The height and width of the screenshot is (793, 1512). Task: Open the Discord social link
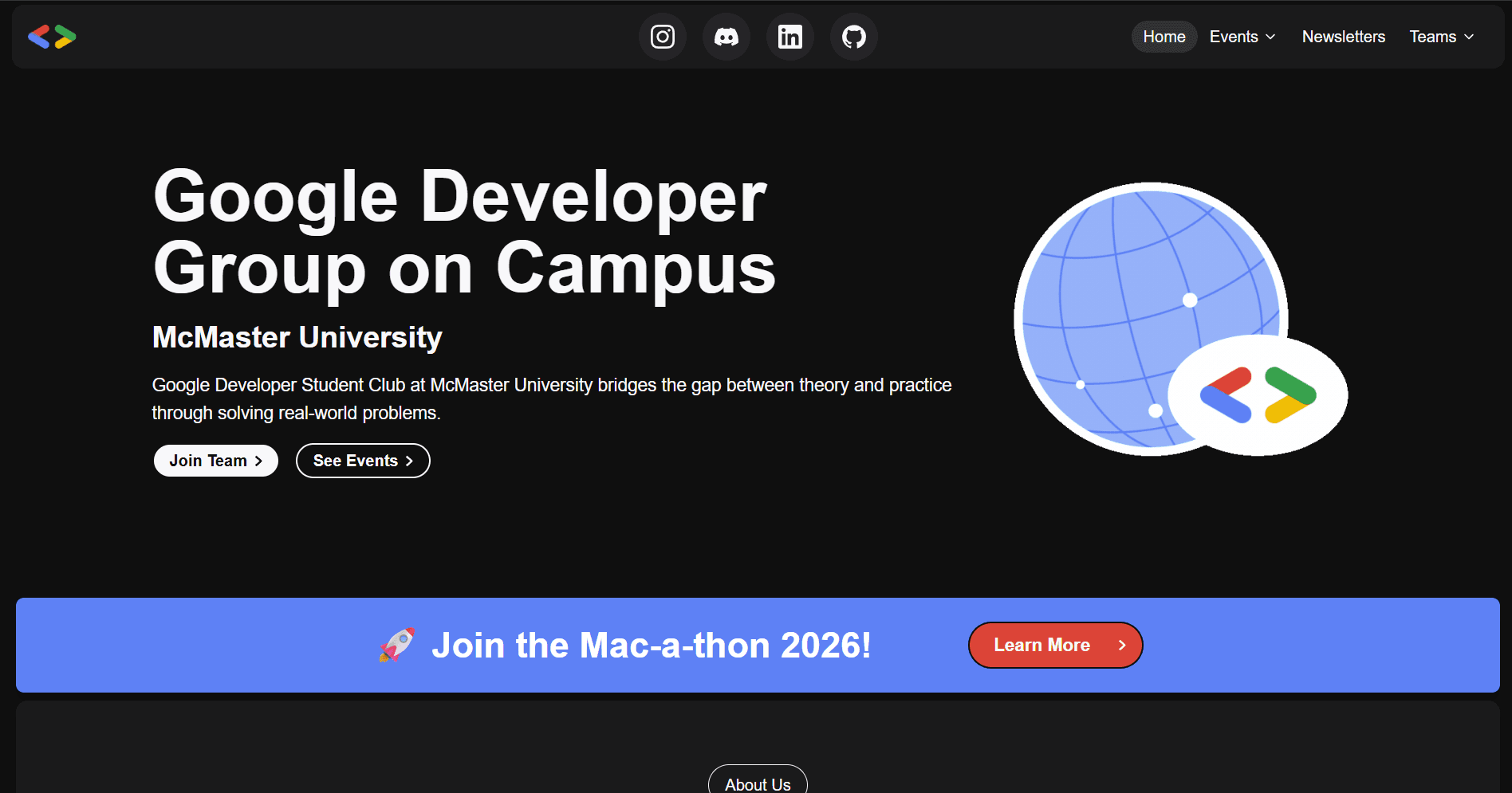726,37
